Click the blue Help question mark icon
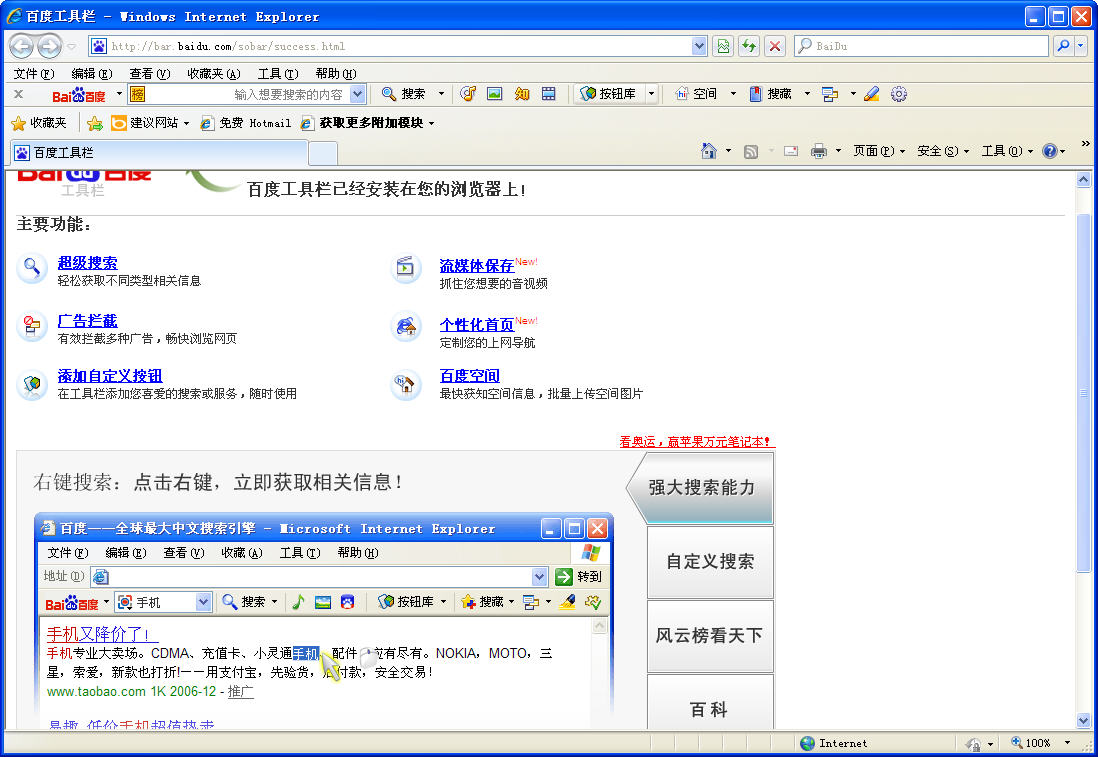This screenshot has height=757, width=1098. tap(1050, 151)
